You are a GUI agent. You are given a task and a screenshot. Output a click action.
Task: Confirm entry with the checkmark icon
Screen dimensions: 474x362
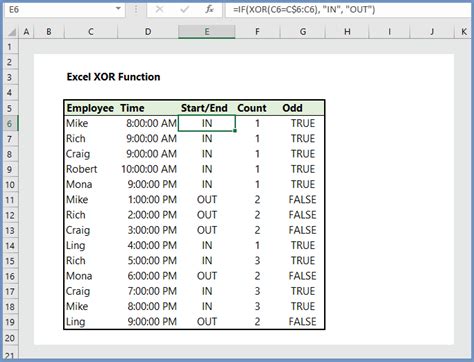pos(184,9)
